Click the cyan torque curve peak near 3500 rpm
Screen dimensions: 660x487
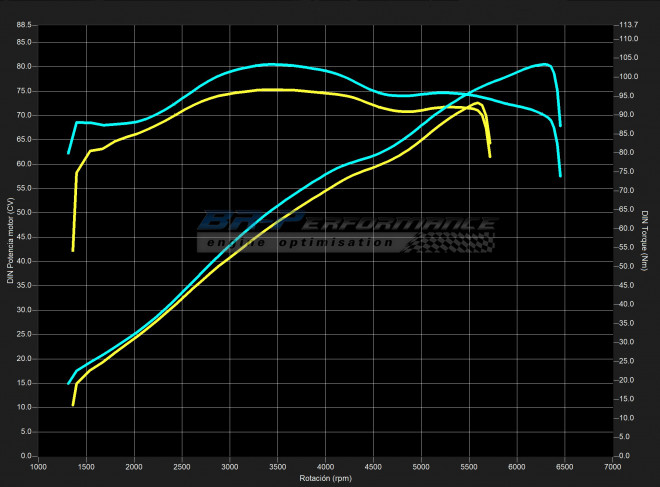tap(270, 64)
